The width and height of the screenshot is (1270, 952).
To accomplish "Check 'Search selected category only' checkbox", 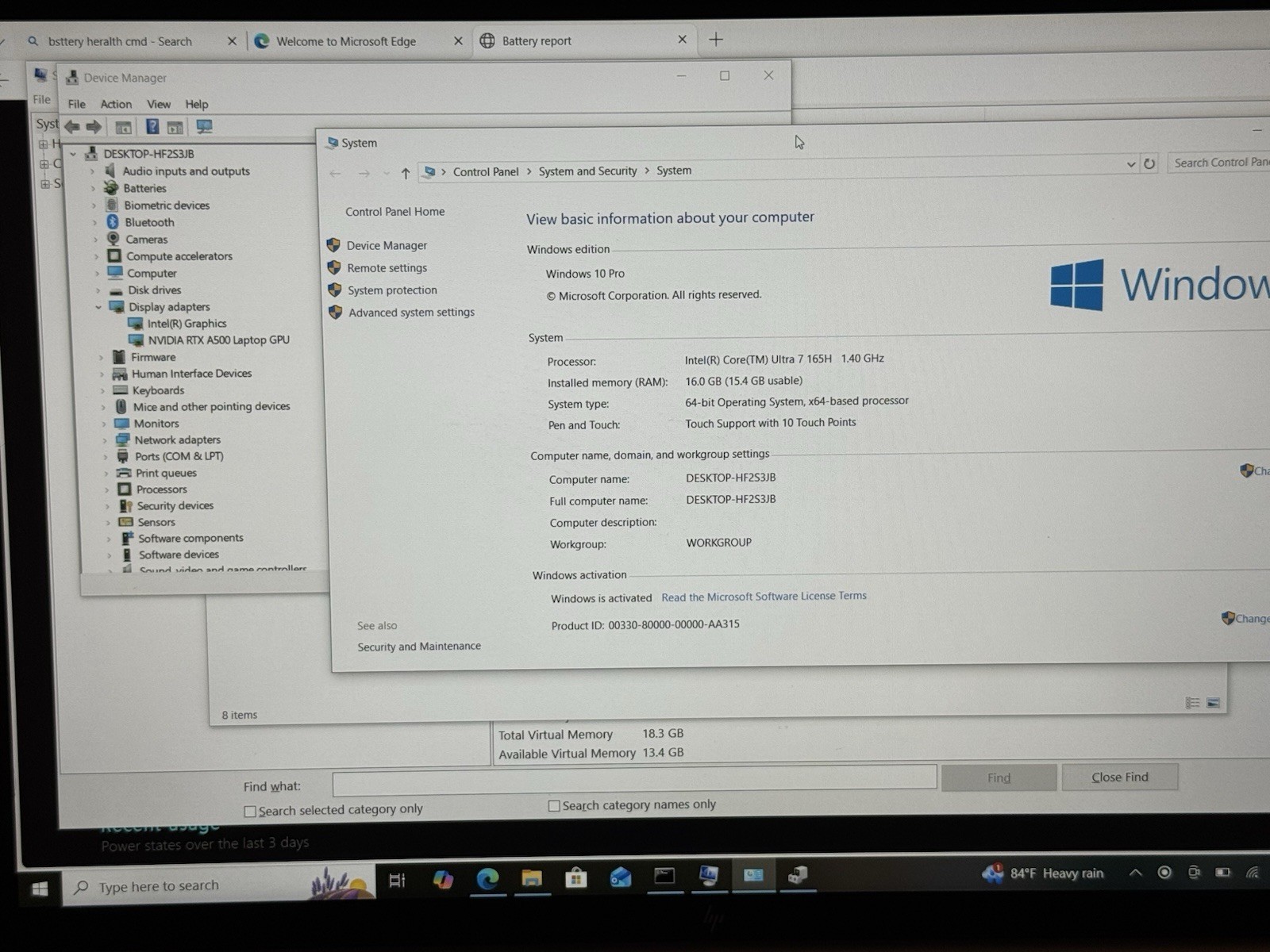I will pos(250,812).
